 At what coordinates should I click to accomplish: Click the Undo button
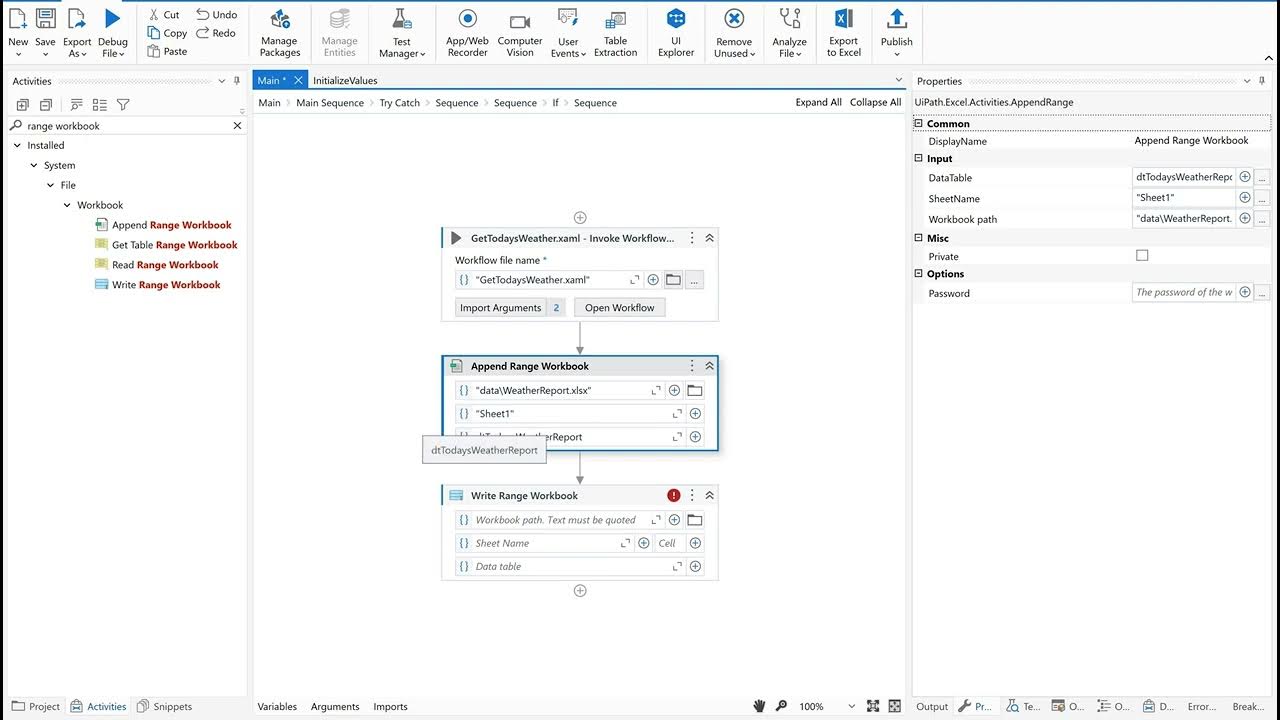pos(217,15)
